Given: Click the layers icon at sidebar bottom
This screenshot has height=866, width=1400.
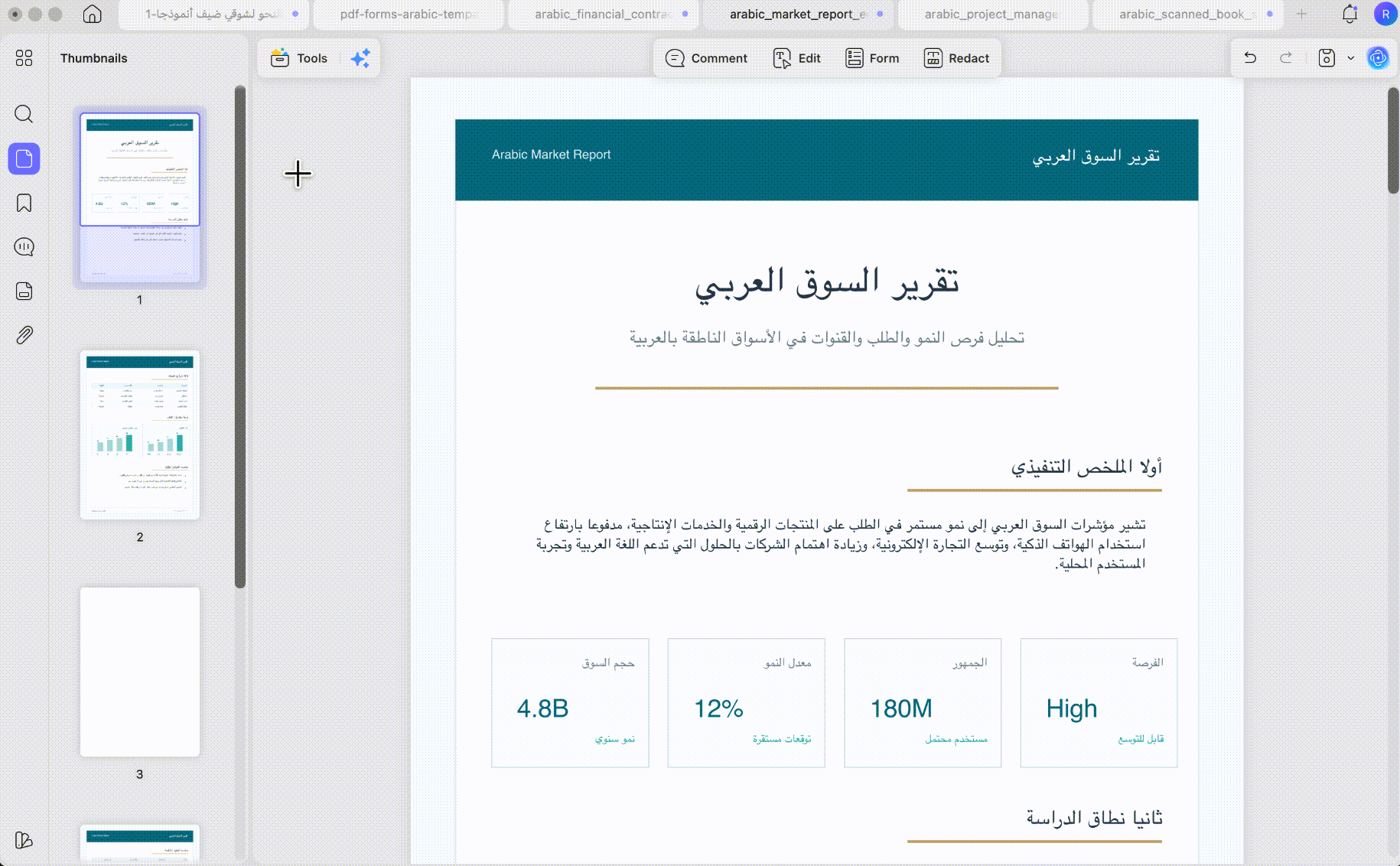Looking at the screenshot, I should point(24,840).
